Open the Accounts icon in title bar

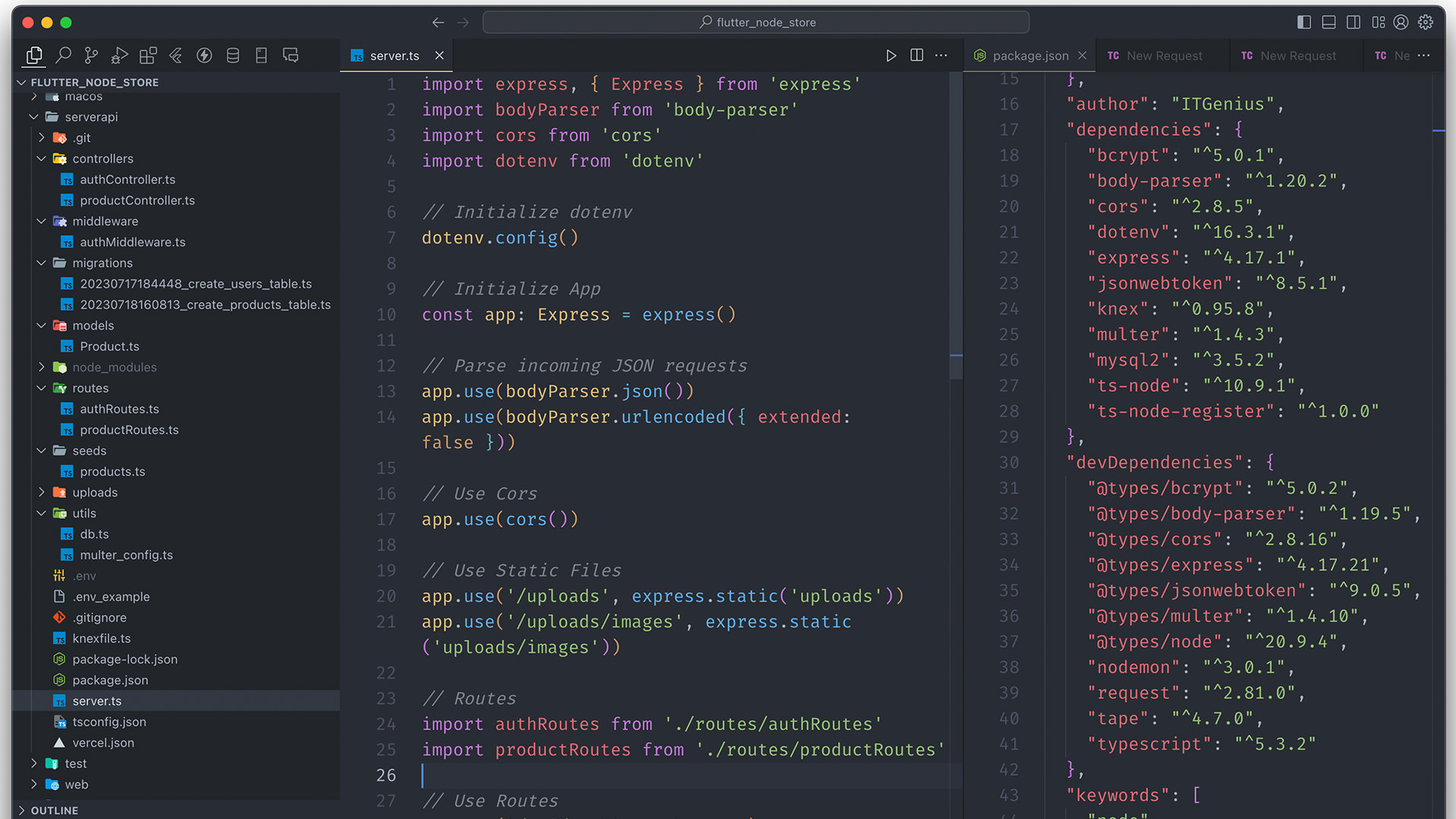[1401, 23]
